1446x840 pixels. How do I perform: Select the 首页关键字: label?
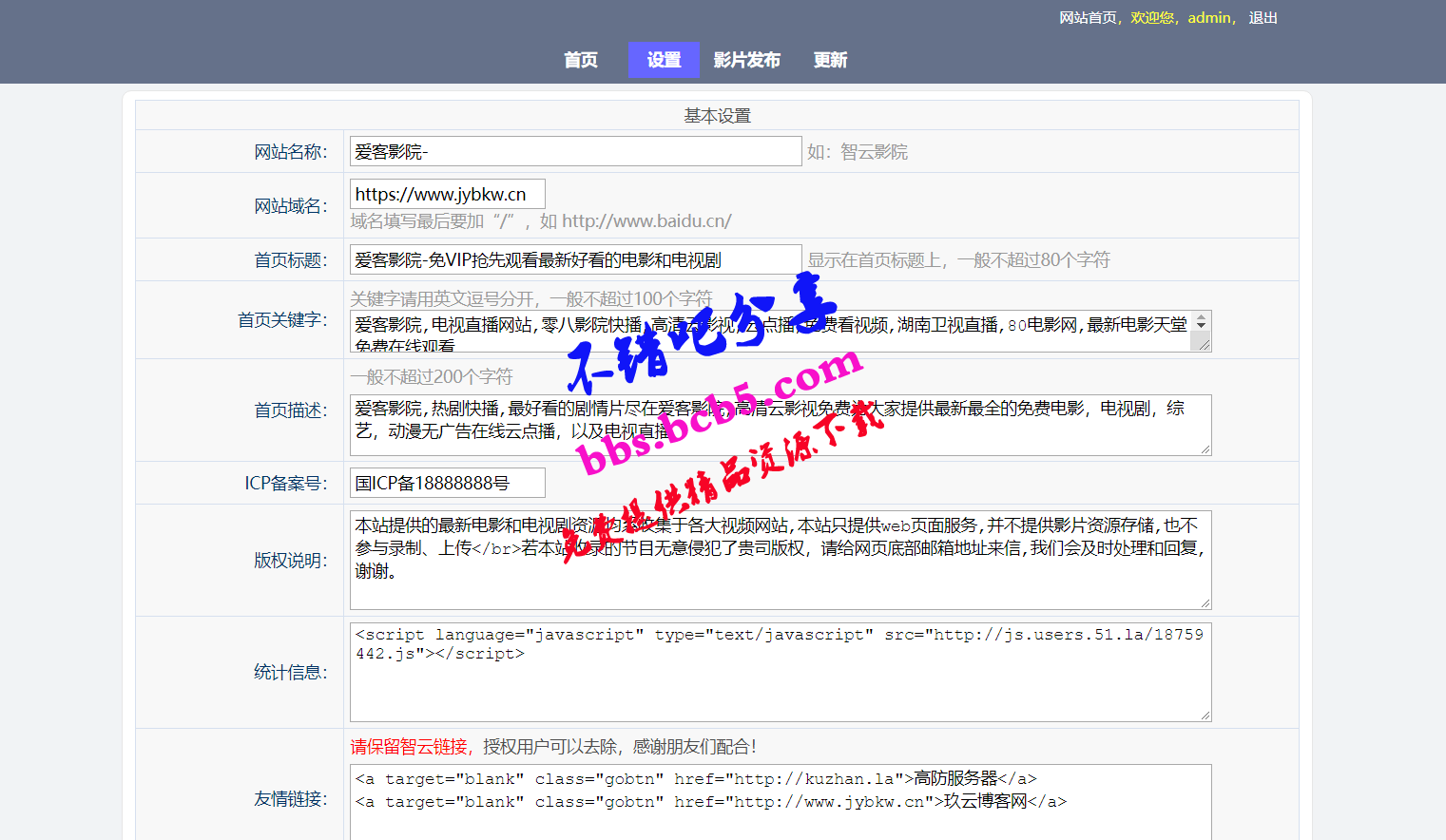[x=282, y=320]
